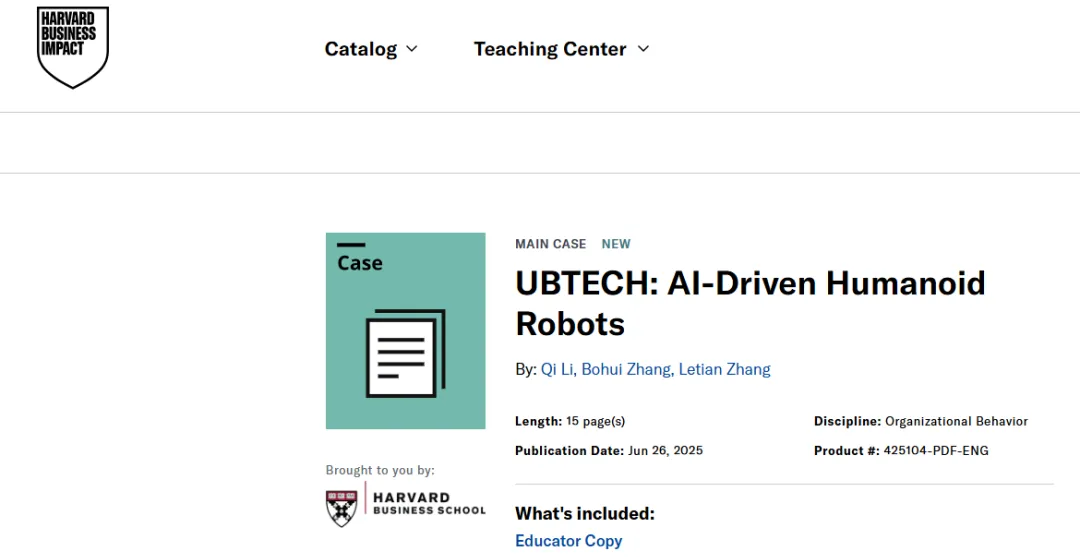1080x557 pixels.
Task: Click the "Case" label on green tile
Action: pos(360,263)
